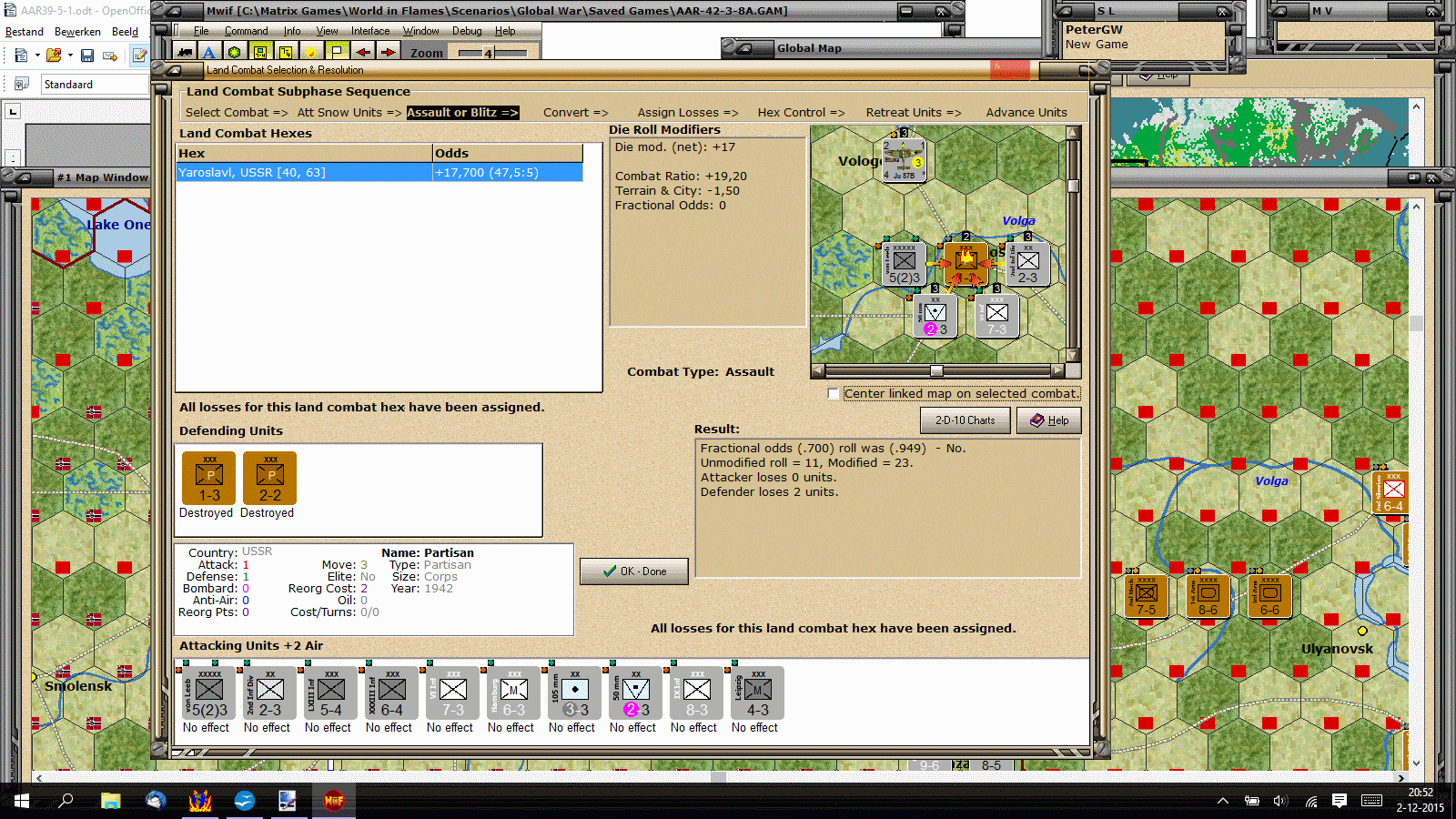
Task: Open the File menu
Action: tap(201, 31)
